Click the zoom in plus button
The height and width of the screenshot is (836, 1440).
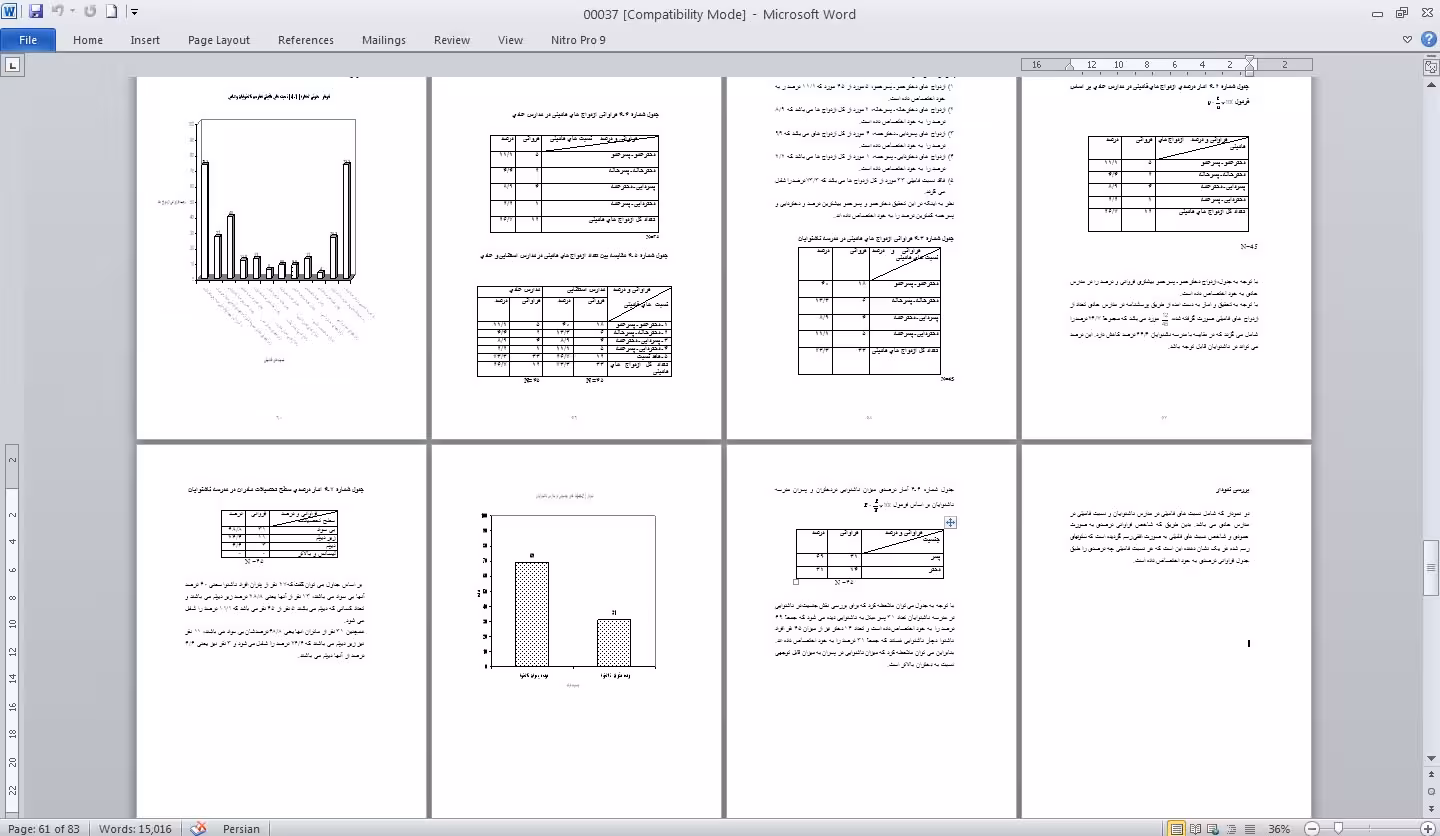(x=1428, y=829)
